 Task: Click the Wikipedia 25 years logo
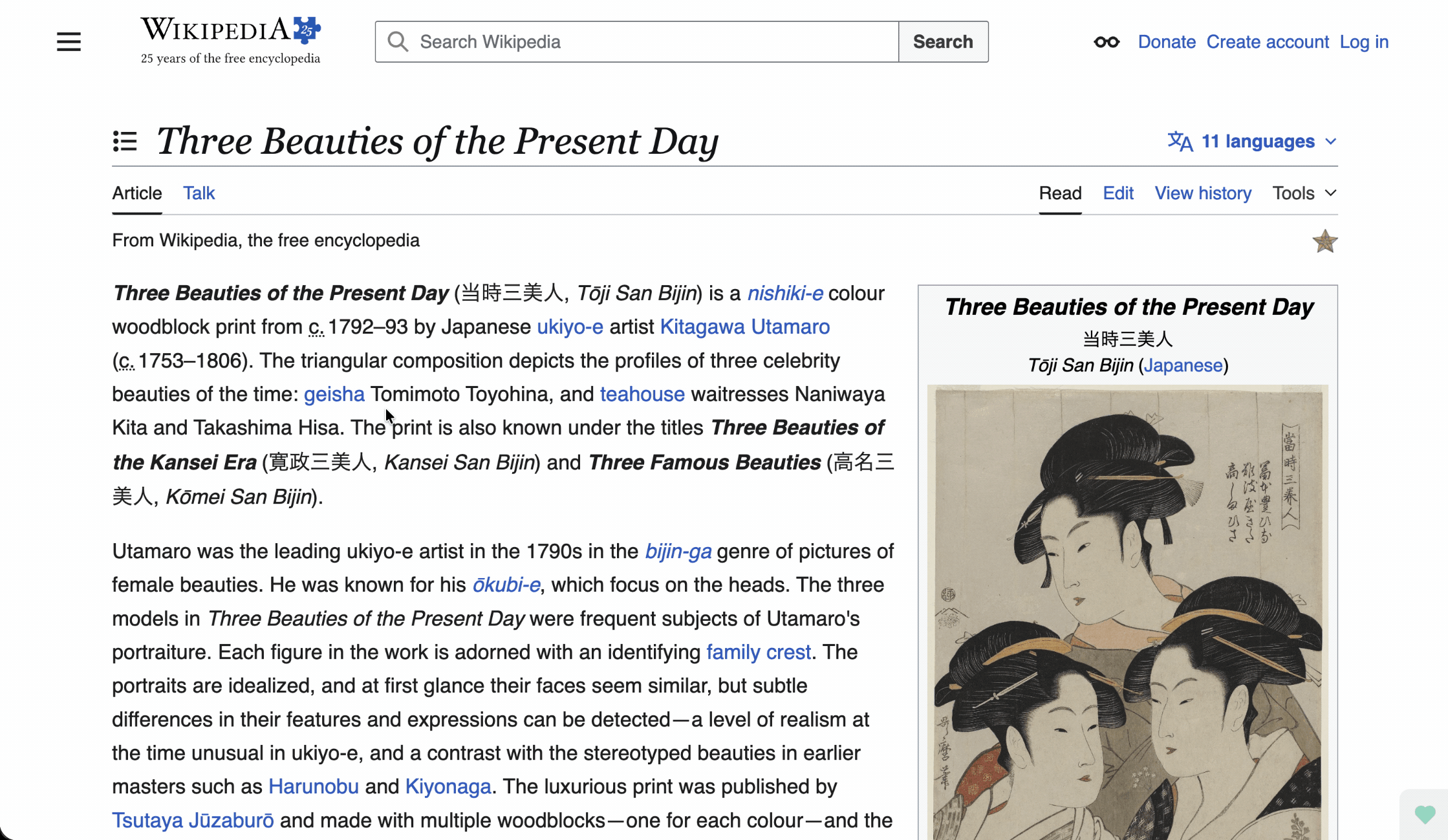[231, 41]
